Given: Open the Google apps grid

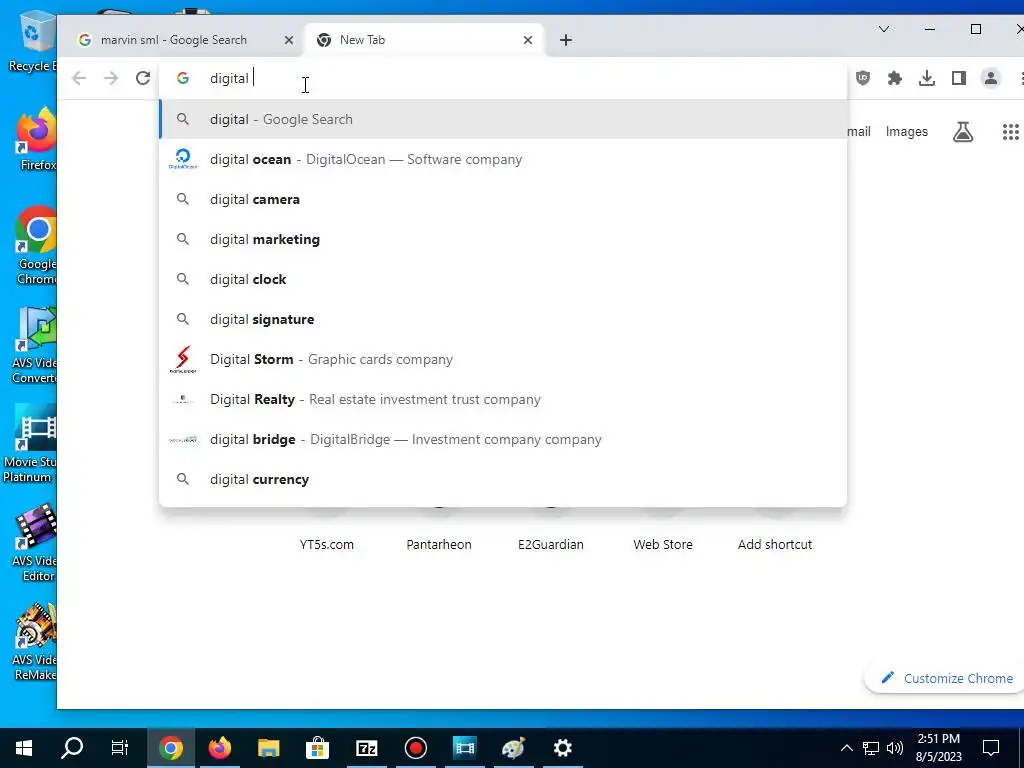Looking at the screenshot, I should click(x=1010, y=132).
